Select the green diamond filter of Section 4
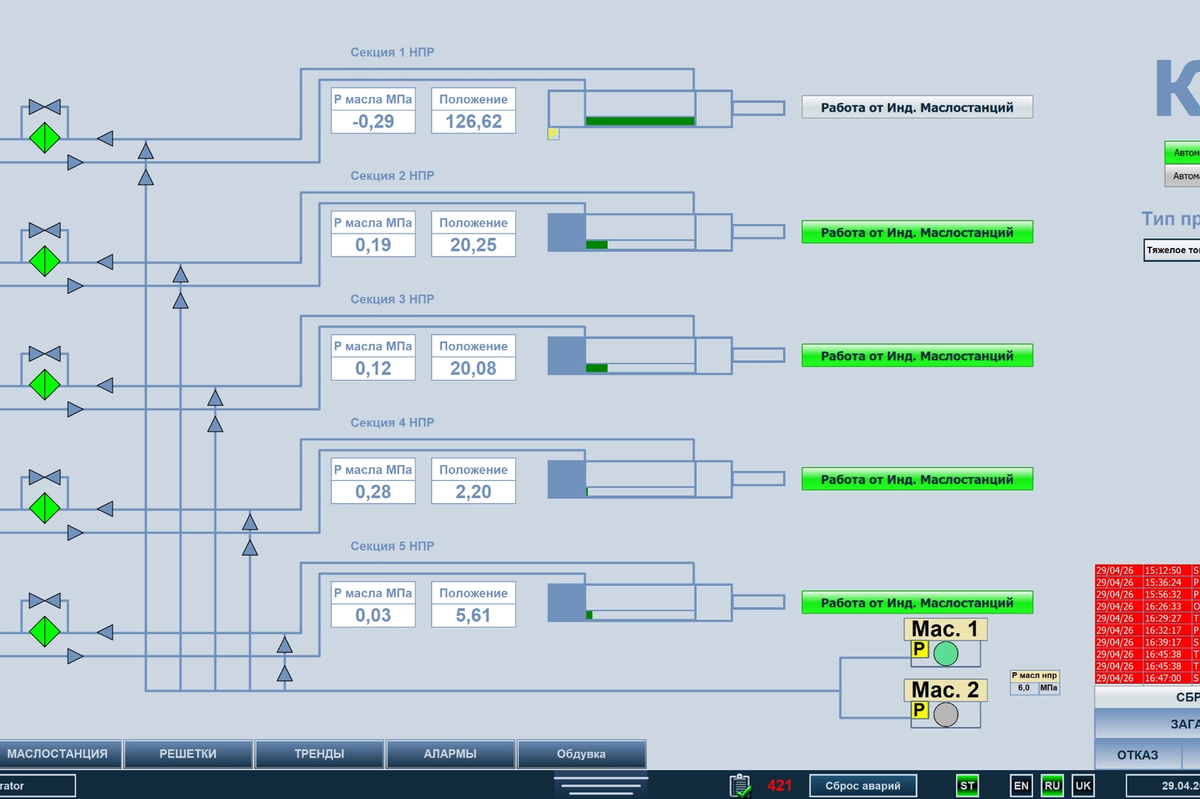1200x799 pixels. (x=44, y=508)
